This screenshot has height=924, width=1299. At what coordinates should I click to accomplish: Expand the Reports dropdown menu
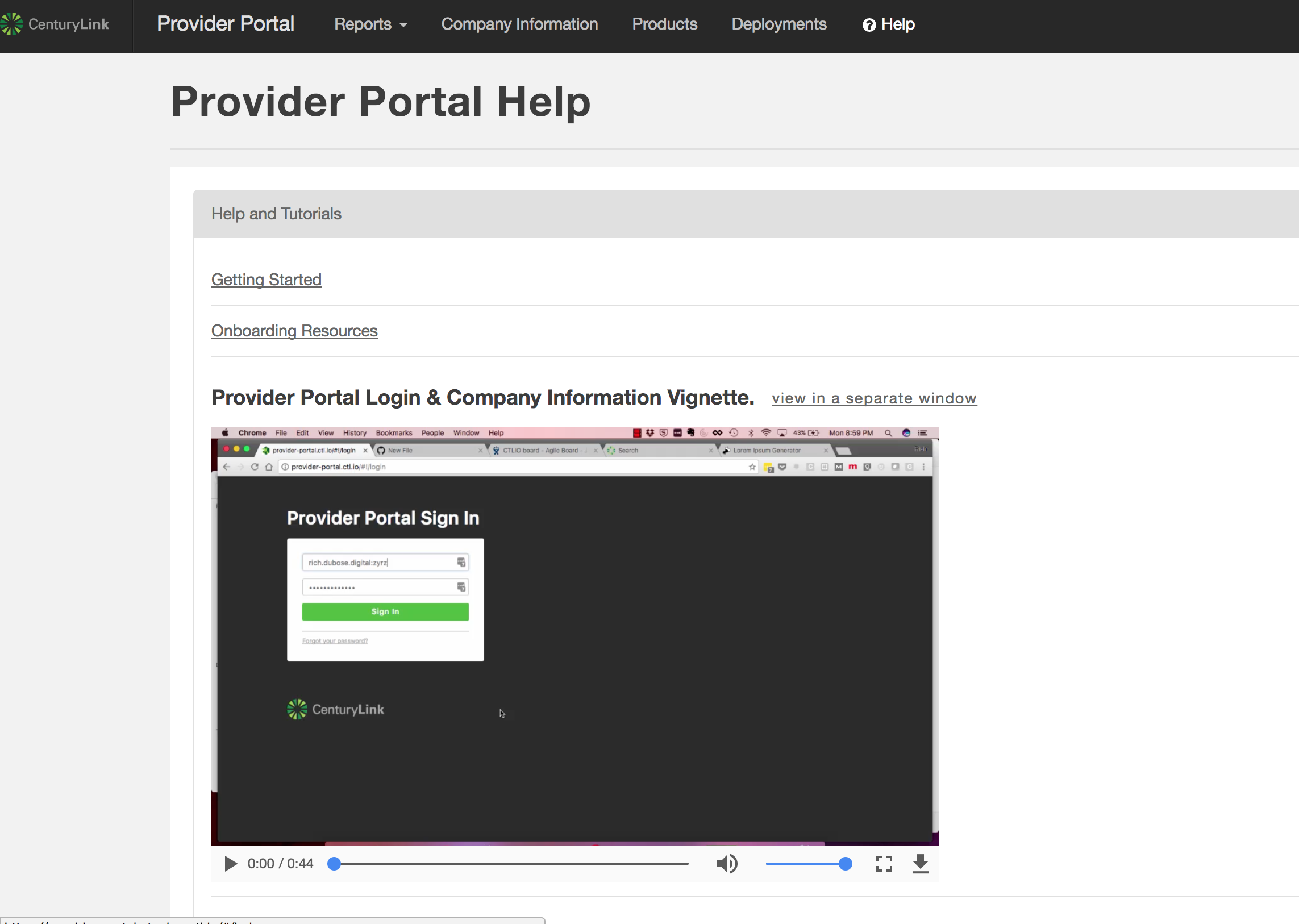pyautogui.click(x=370, y=24)
